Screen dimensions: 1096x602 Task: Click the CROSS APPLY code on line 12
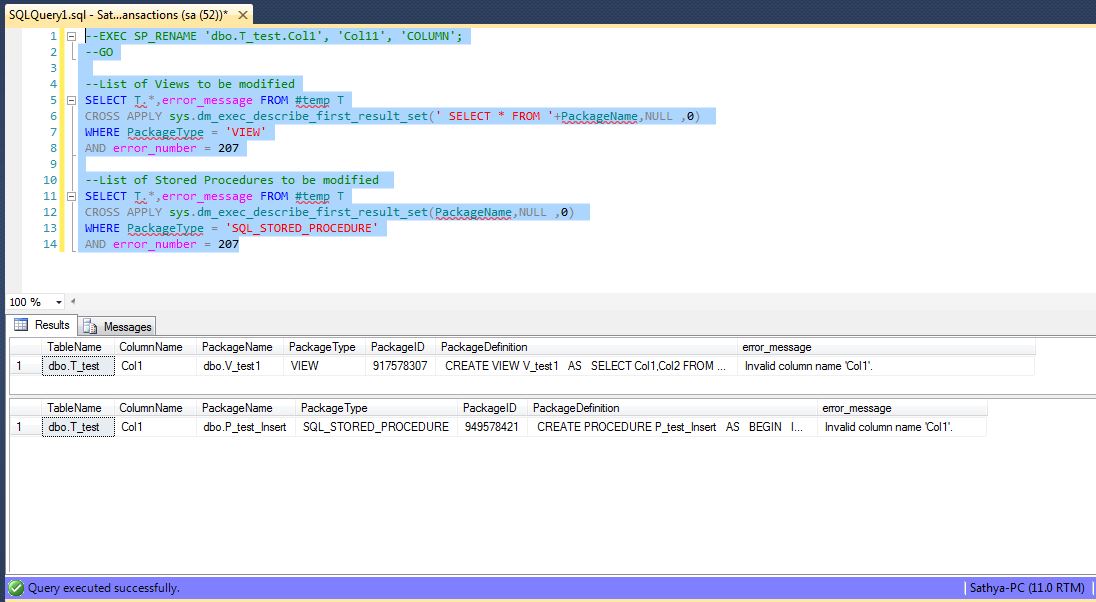[329, 213]
